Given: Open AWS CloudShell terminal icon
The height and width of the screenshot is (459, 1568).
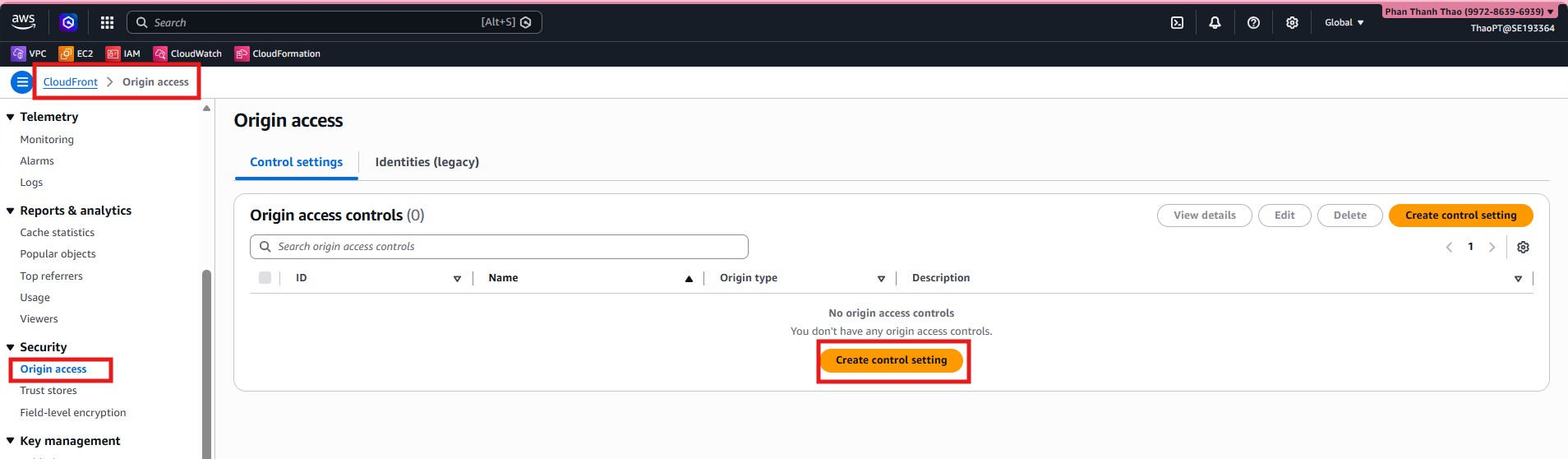Looking at the screenshot, I should pyautogui.click(x=1177, y=23).
